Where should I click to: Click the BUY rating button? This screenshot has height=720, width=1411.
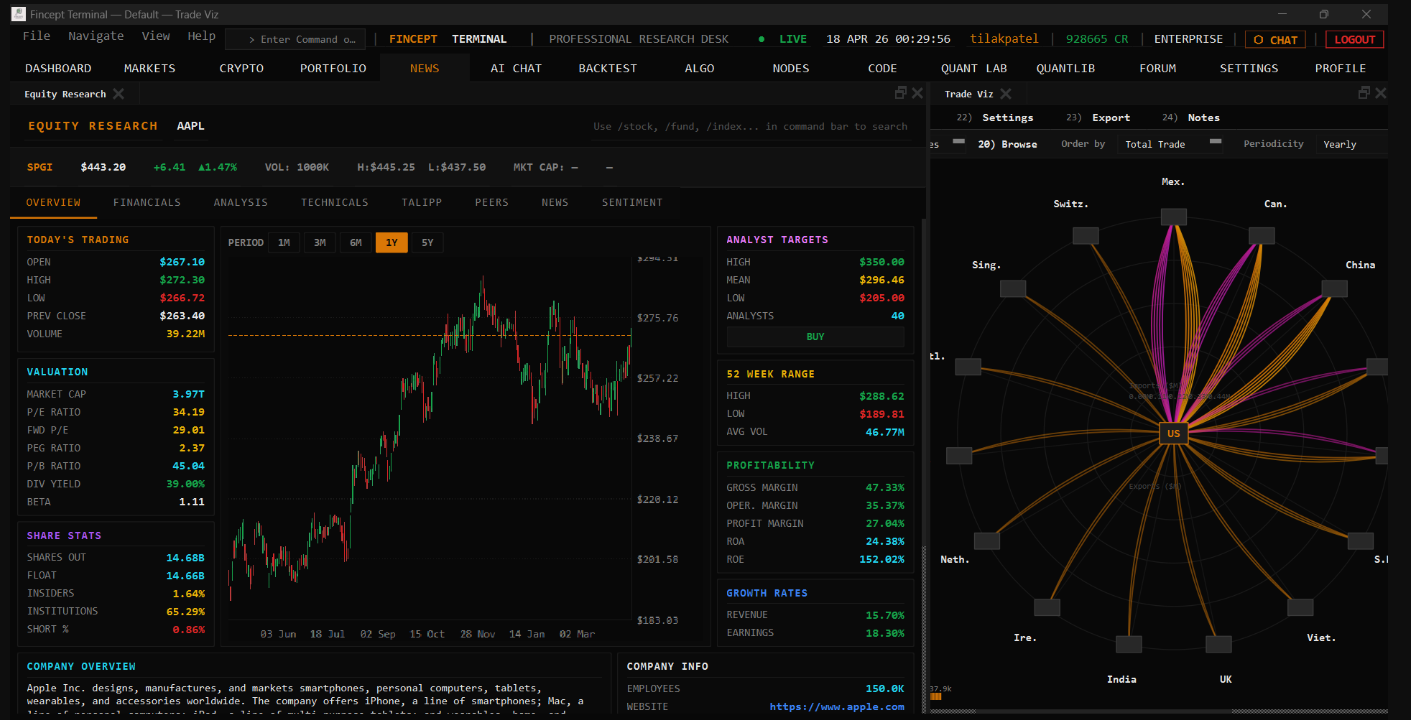tap(815, 336)
